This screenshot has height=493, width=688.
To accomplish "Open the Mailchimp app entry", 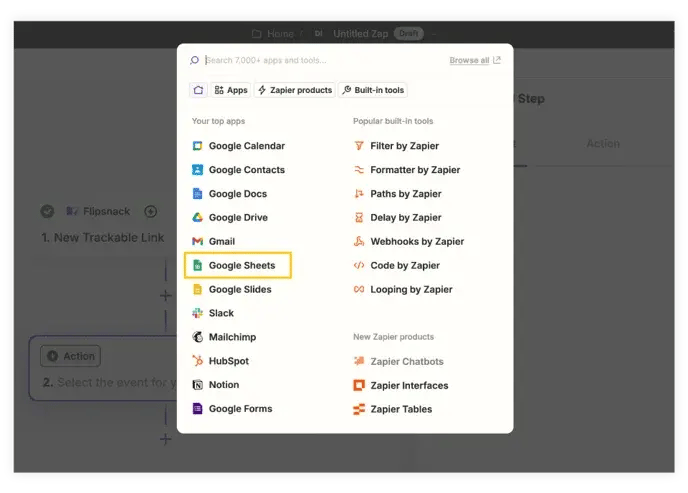I will (x=224, y=337).
